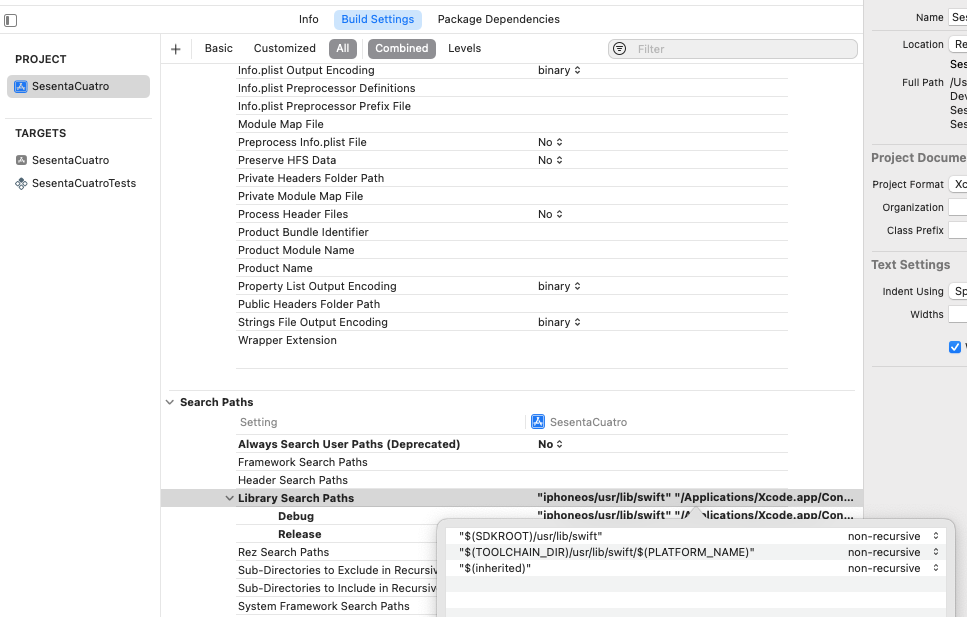This screenshot has height=617, width=967.
Task: Focus the Filter search field
Action: point(733,49)
